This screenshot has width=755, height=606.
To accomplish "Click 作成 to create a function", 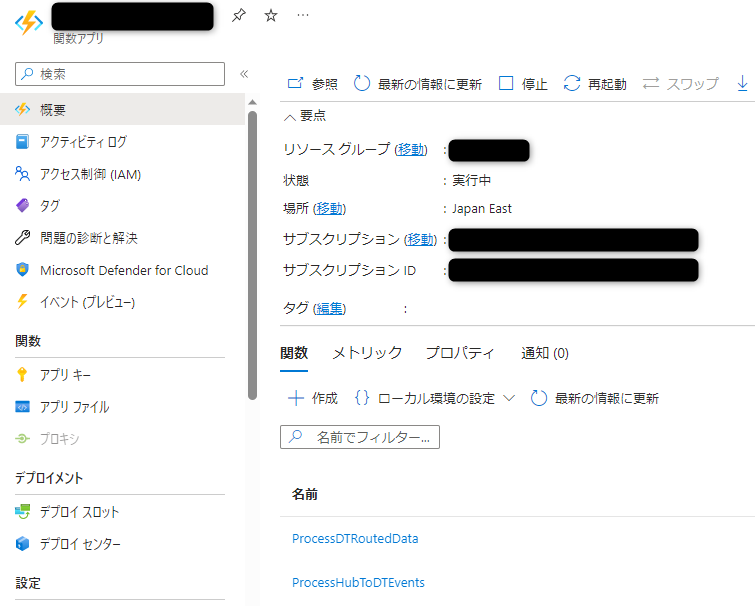I will click(313, 398).
